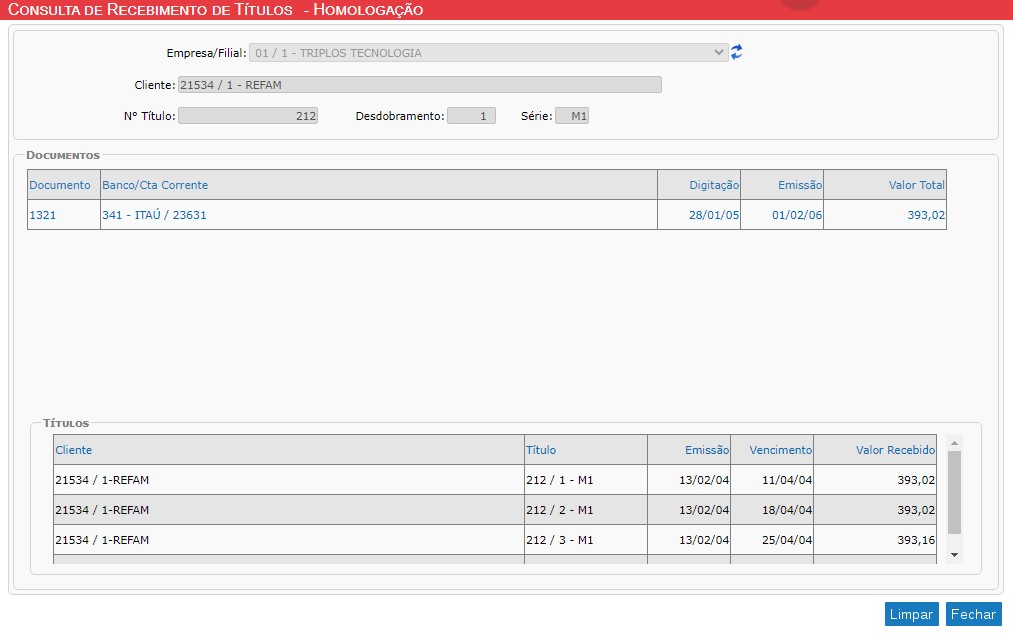1013x635 pixels.
Task: Select title row 212 / 1 - M1
Action: 495,480
